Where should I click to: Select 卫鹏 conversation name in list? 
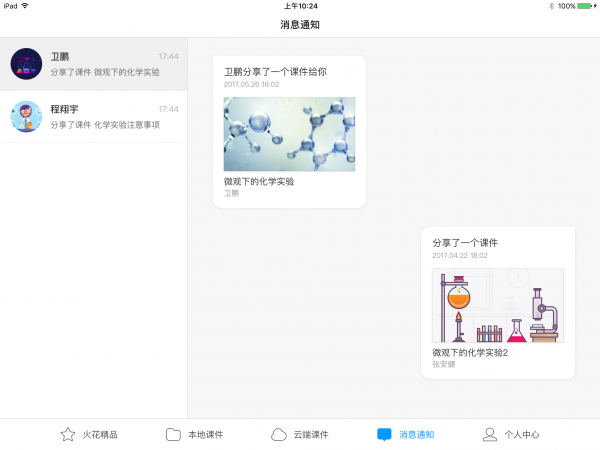[60, 57]
